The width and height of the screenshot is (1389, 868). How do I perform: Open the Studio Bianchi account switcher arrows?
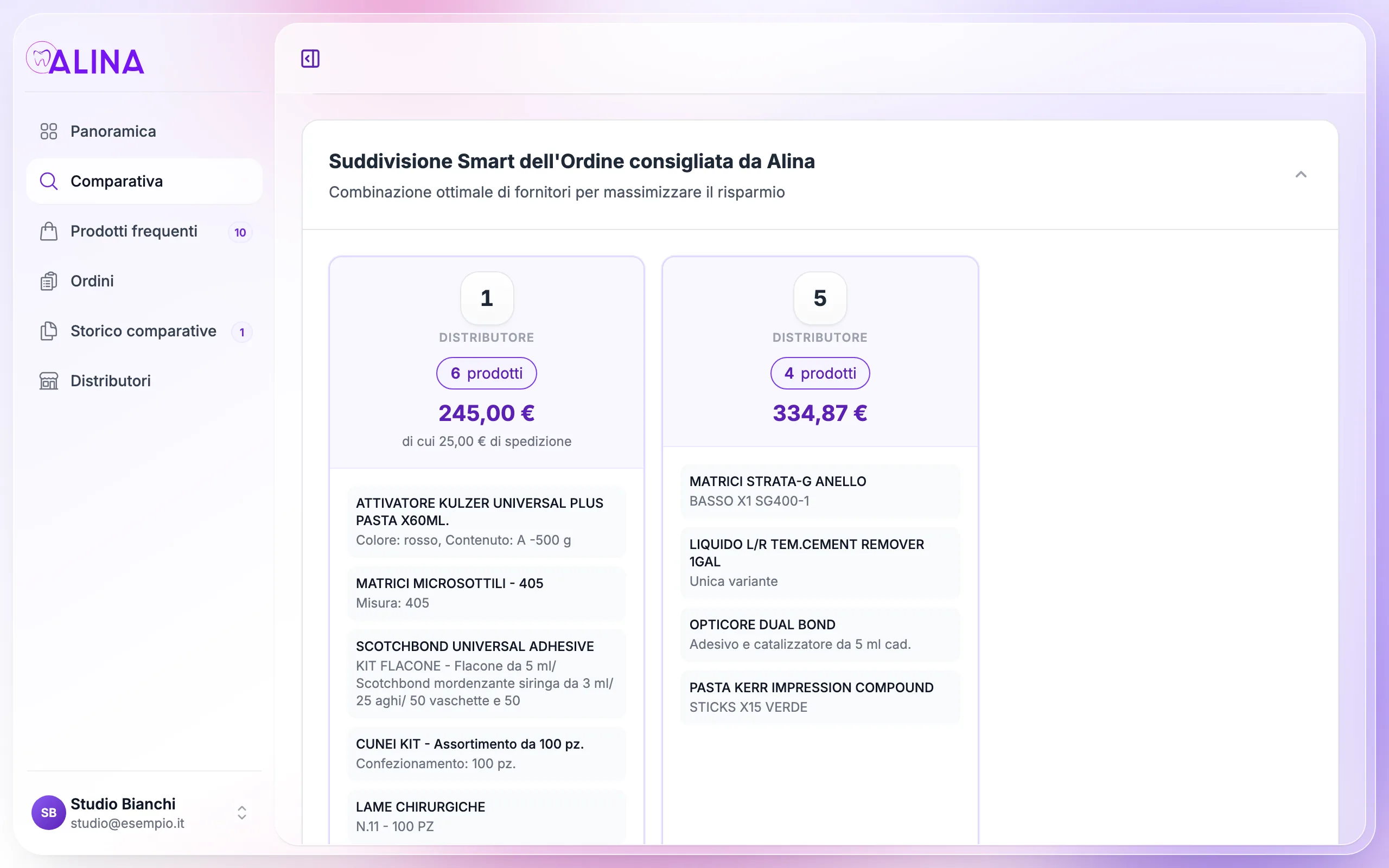tap(241, 812)
